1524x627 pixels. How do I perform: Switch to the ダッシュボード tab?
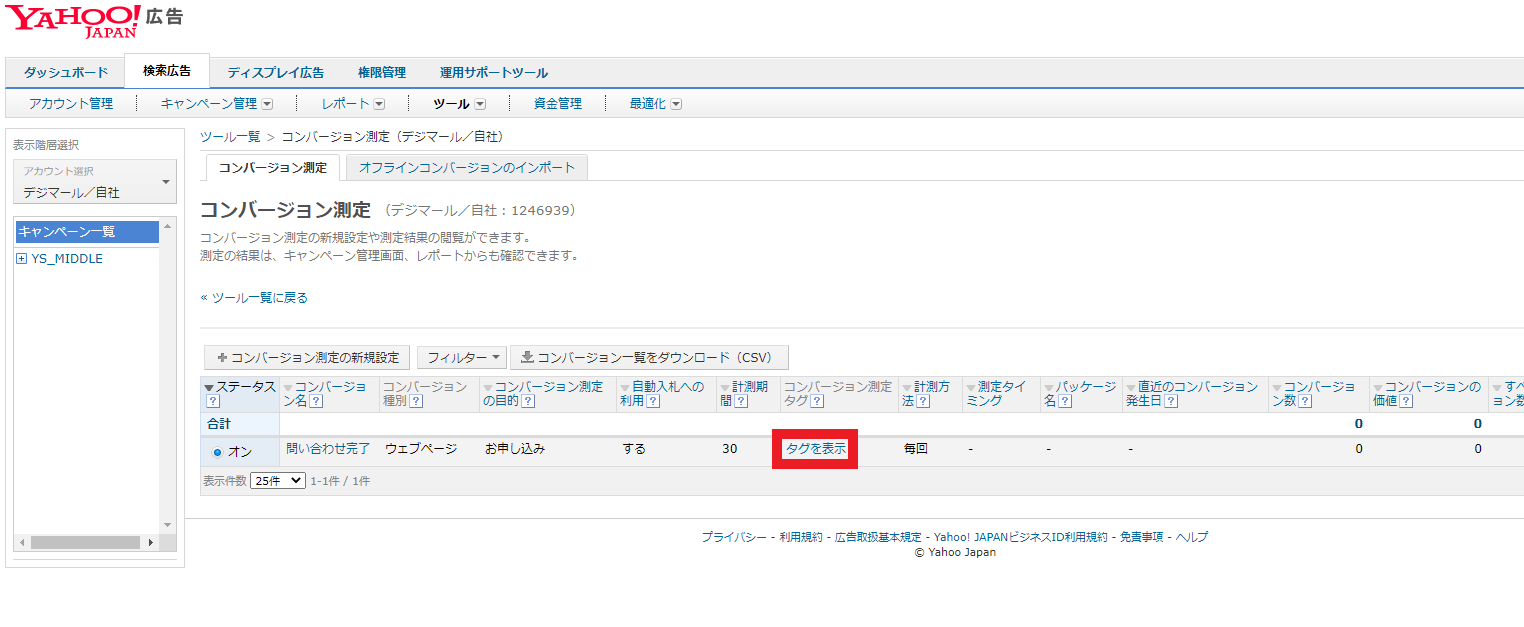(66, 73)
